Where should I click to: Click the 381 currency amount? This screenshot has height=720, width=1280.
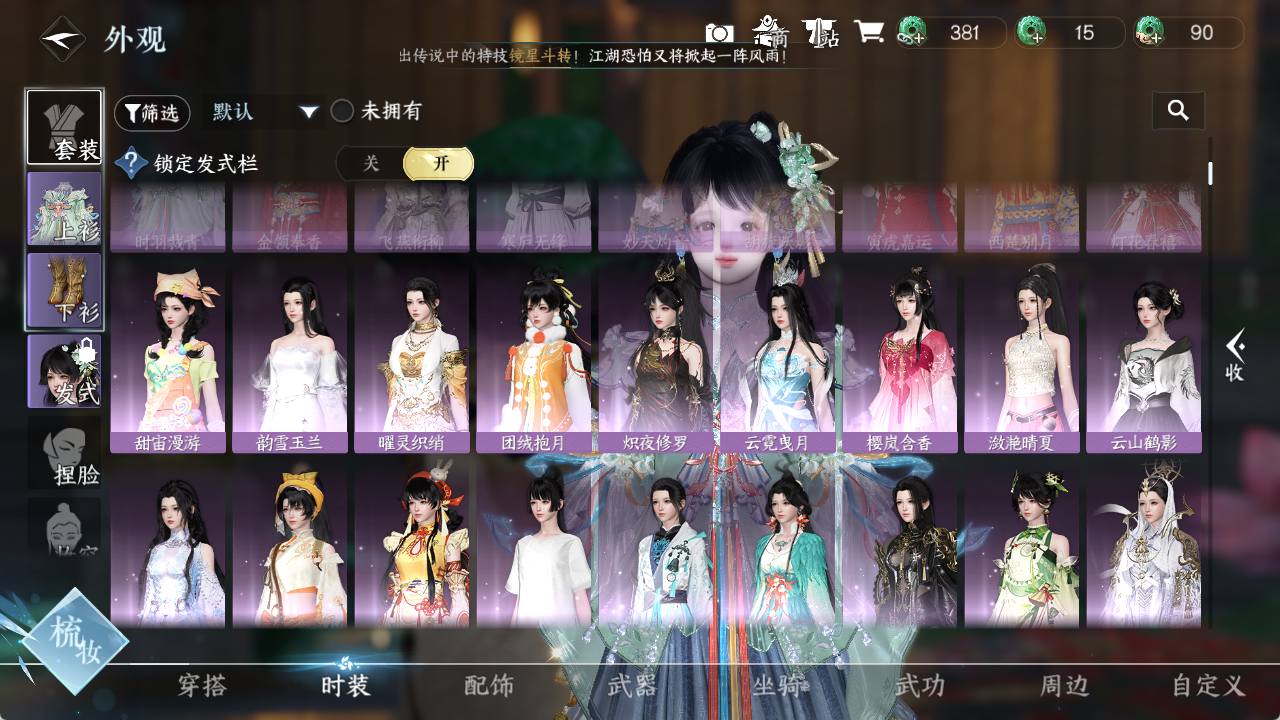tap(964, 33)
